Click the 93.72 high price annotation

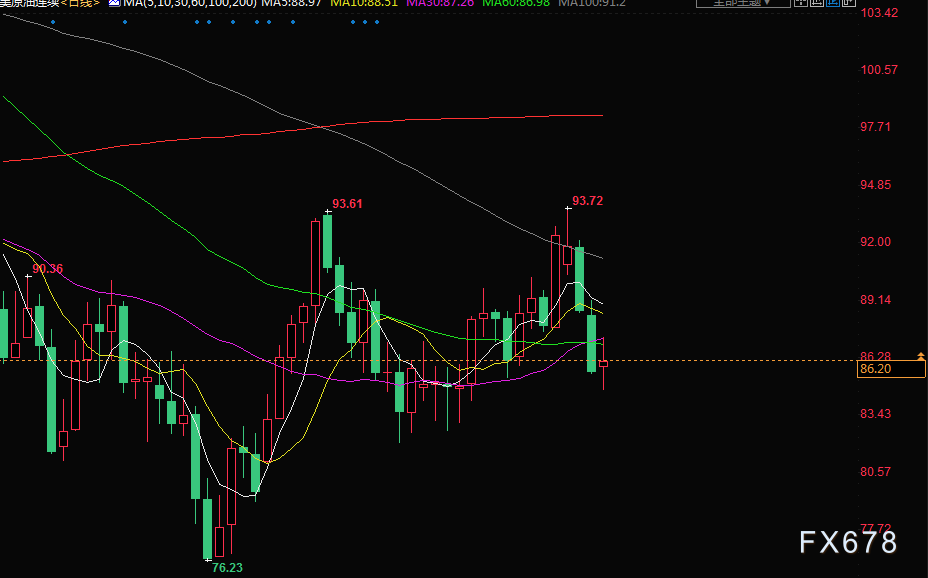point(587,201)
